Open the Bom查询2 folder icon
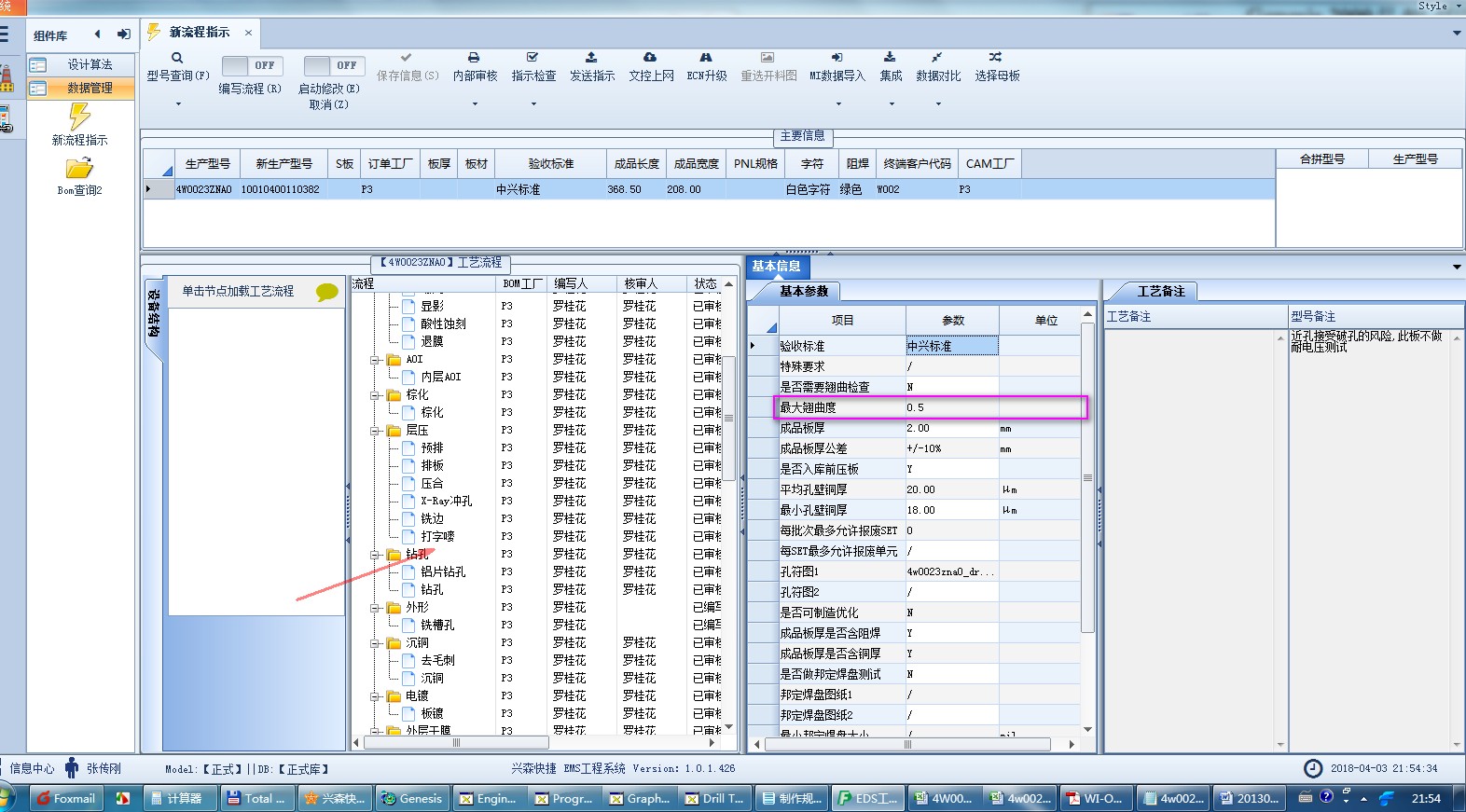The width and height of the screenshot is (1466, 812). pyautogui.click(x=79, y=169)
